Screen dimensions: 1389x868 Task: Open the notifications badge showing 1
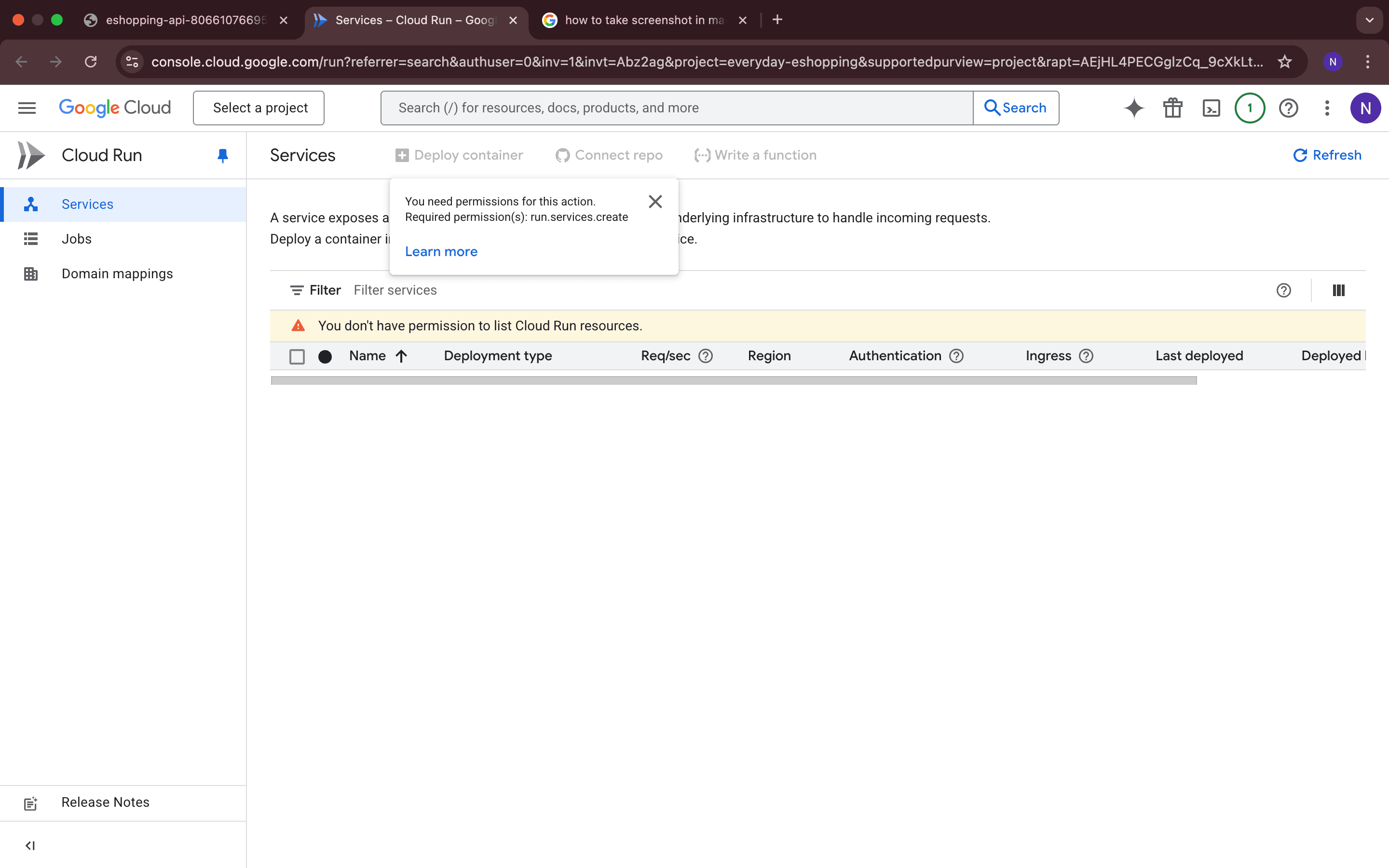pos(1250,108)
